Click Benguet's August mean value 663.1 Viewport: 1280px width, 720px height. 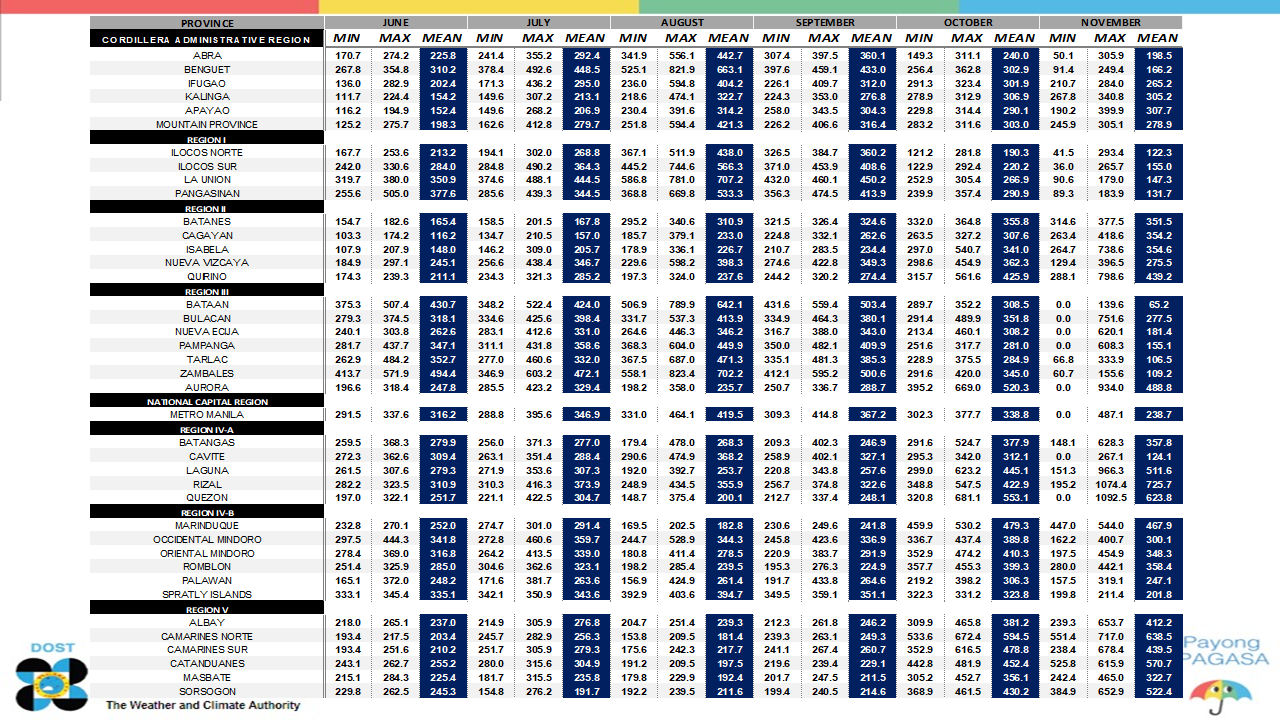(x=729, y=70)
